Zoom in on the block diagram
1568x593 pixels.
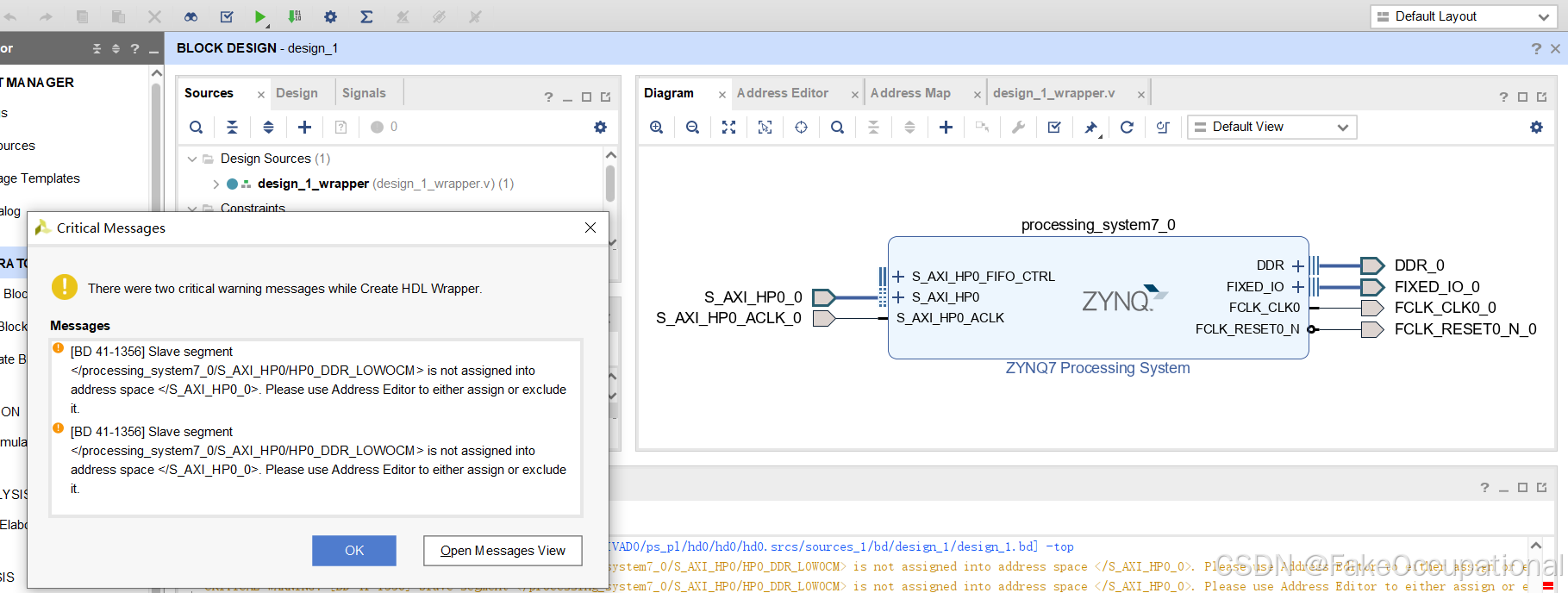[657, 127]
